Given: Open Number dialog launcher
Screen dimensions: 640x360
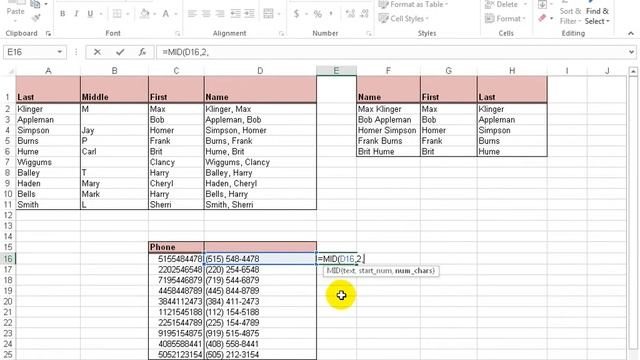Looking at the screenshot, I should click(x=369, y=33).
